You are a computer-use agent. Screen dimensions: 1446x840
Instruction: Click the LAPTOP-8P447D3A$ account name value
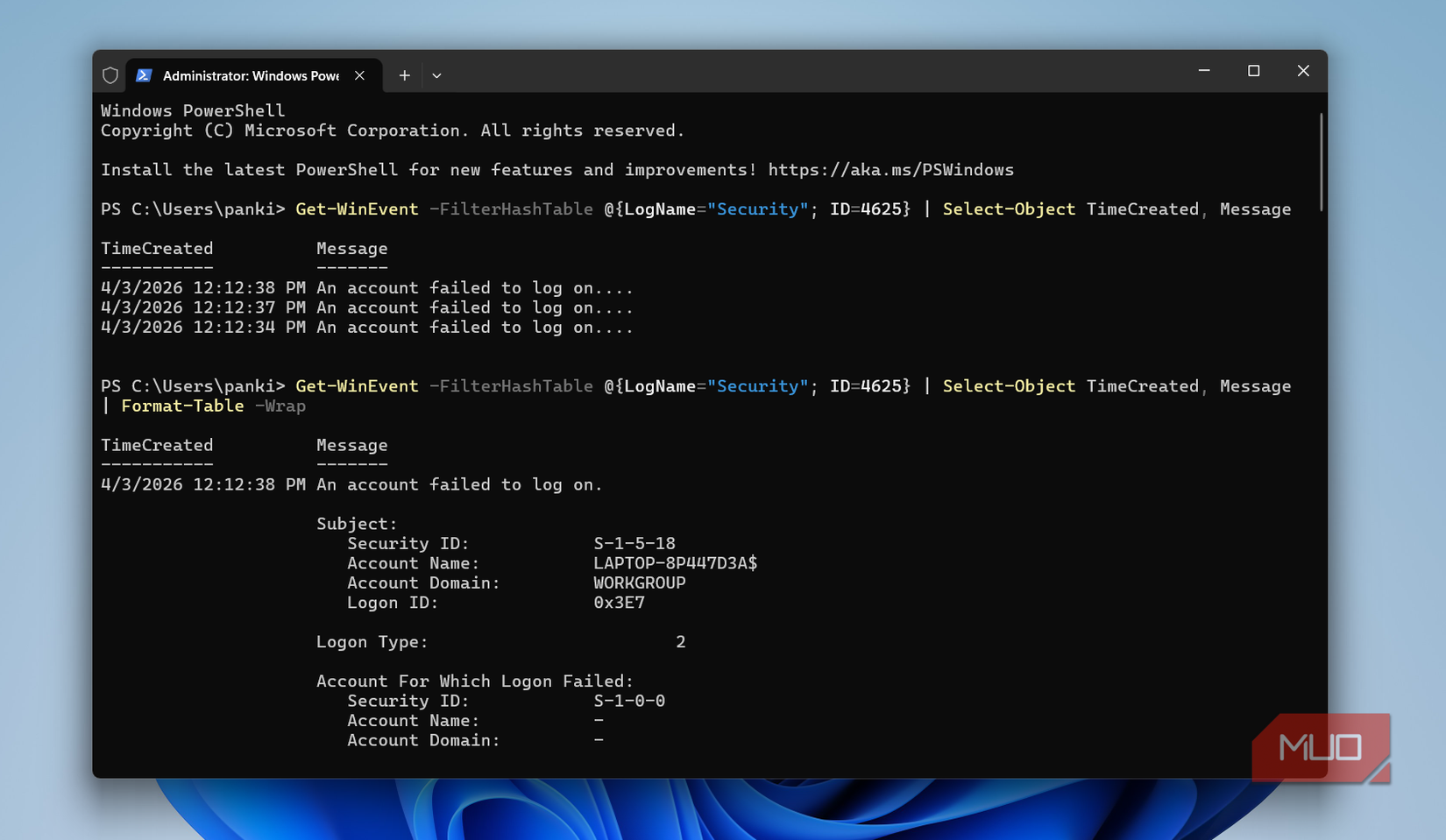676,563
